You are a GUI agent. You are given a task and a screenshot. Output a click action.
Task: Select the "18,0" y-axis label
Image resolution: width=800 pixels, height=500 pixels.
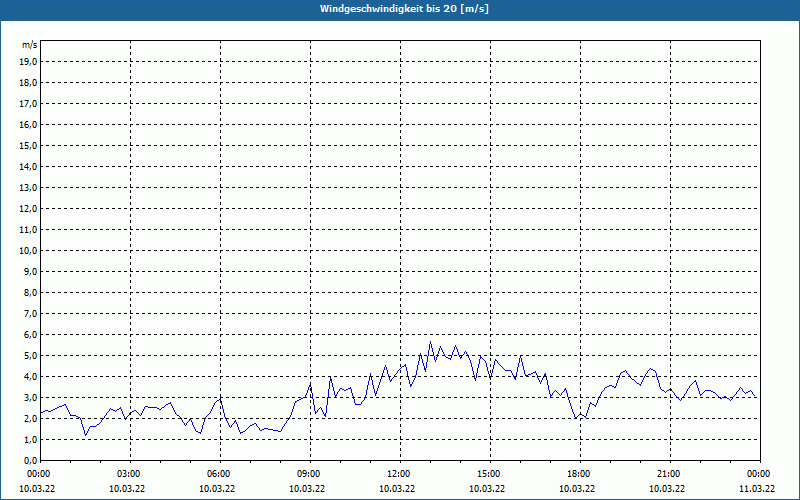pos(29,83)
